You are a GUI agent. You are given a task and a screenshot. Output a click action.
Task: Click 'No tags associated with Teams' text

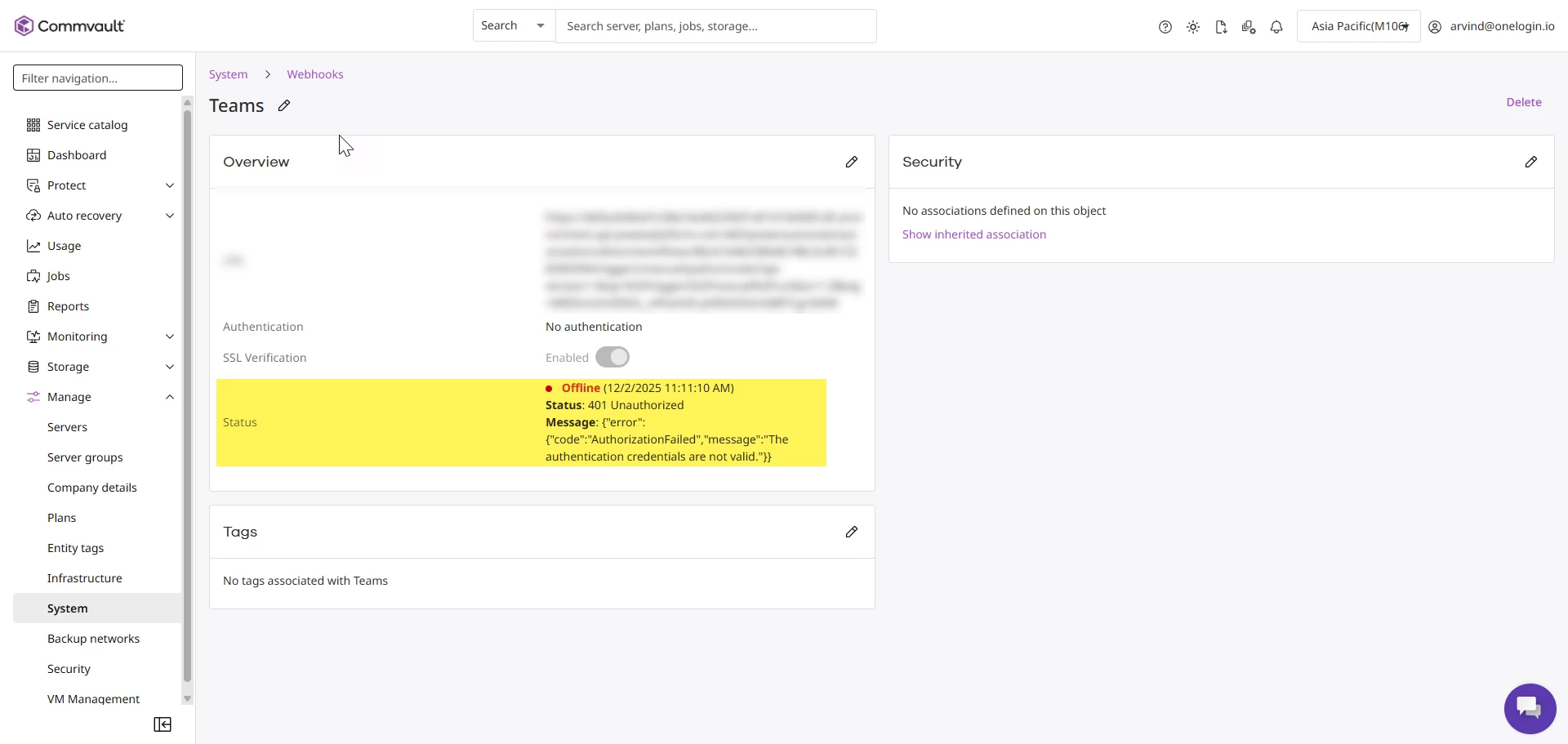click(305, 581)
